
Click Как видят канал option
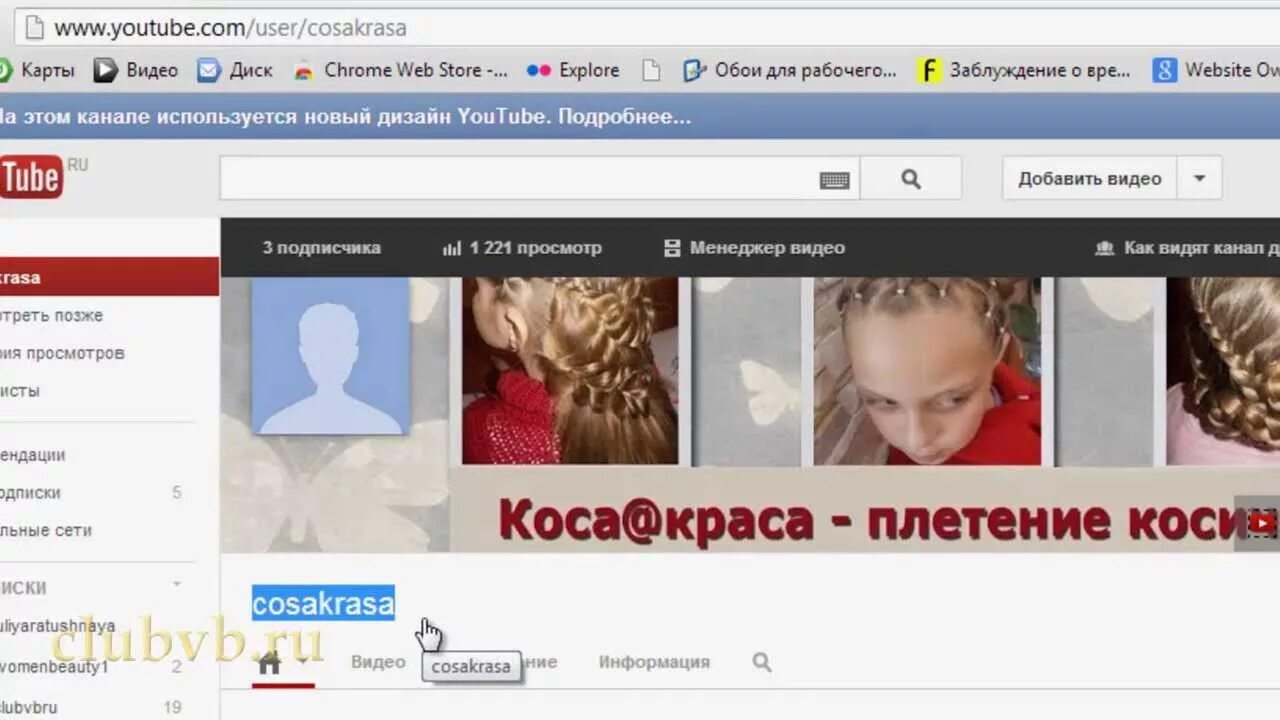1188,248
